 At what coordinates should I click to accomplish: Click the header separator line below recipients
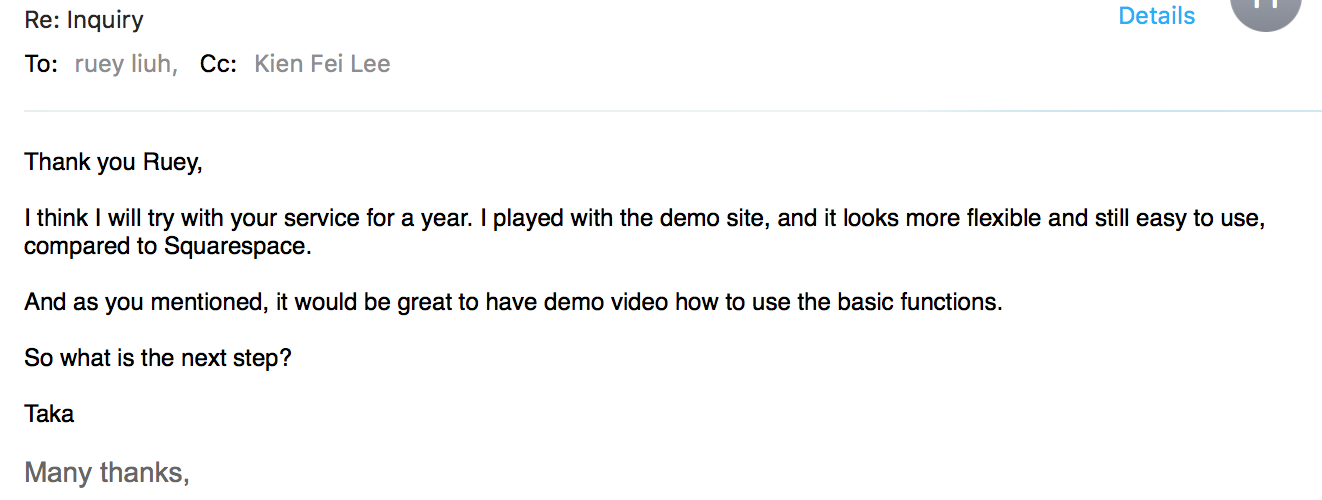[673, 110]
